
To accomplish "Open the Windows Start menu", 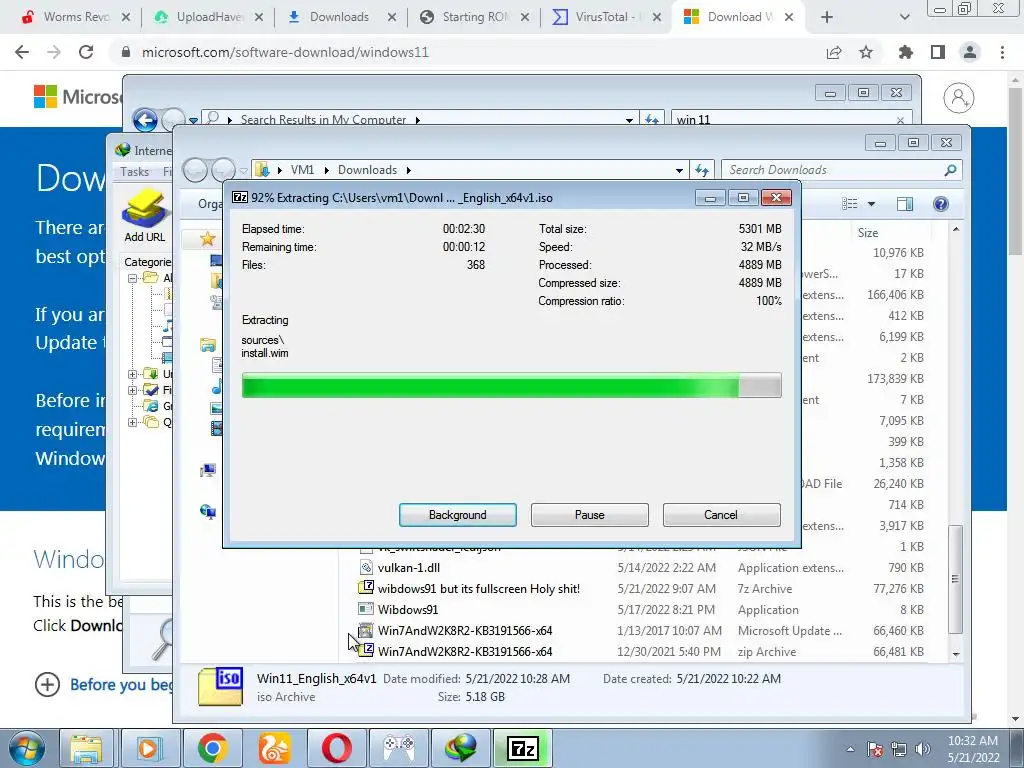I will click(27, 748).
